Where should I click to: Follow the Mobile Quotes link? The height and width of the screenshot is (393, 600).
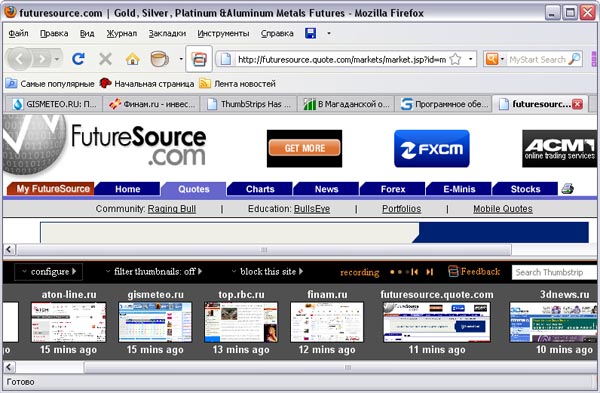(503, 209)
